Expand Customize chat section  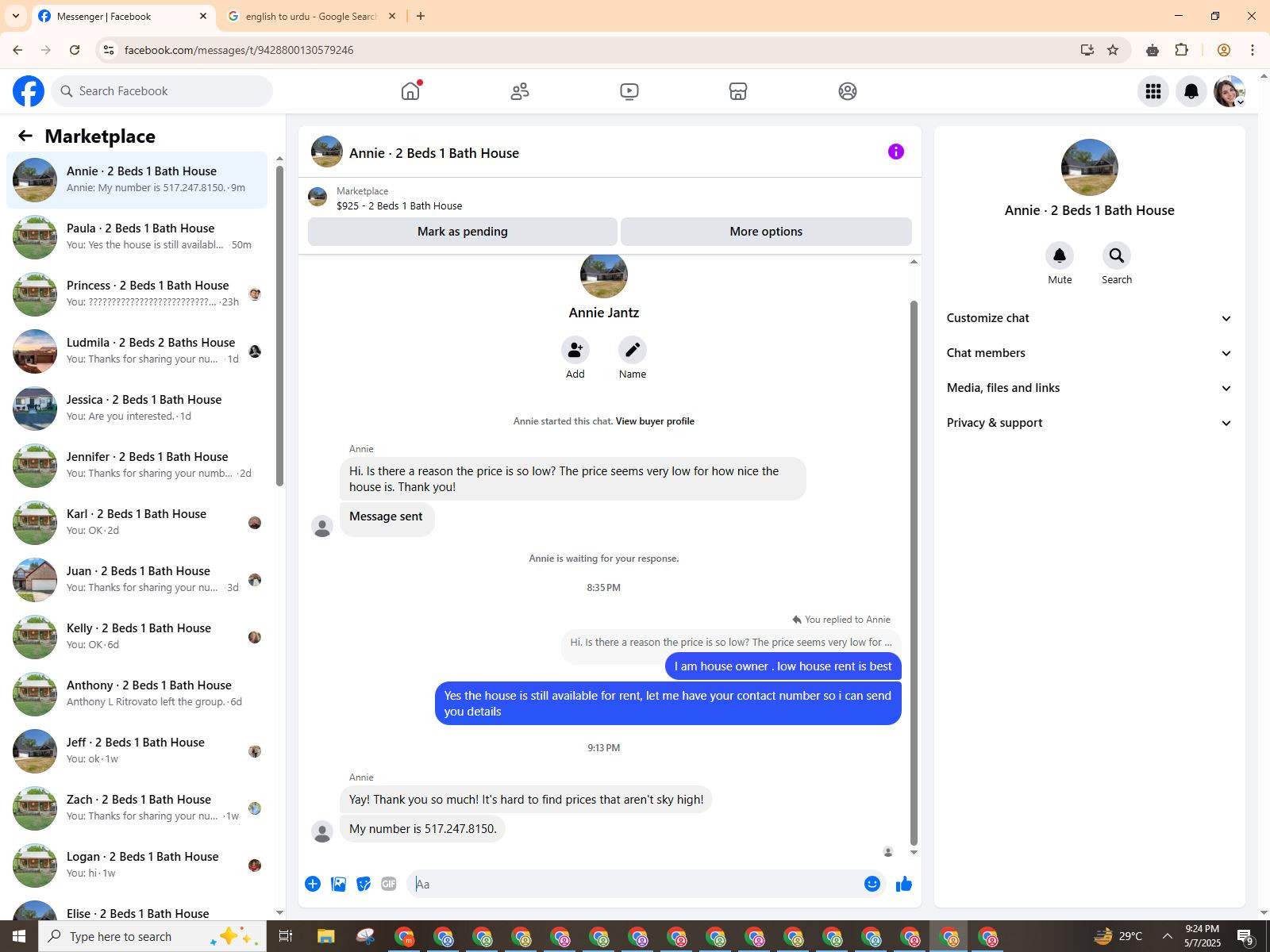click(x=1089, y=318)
